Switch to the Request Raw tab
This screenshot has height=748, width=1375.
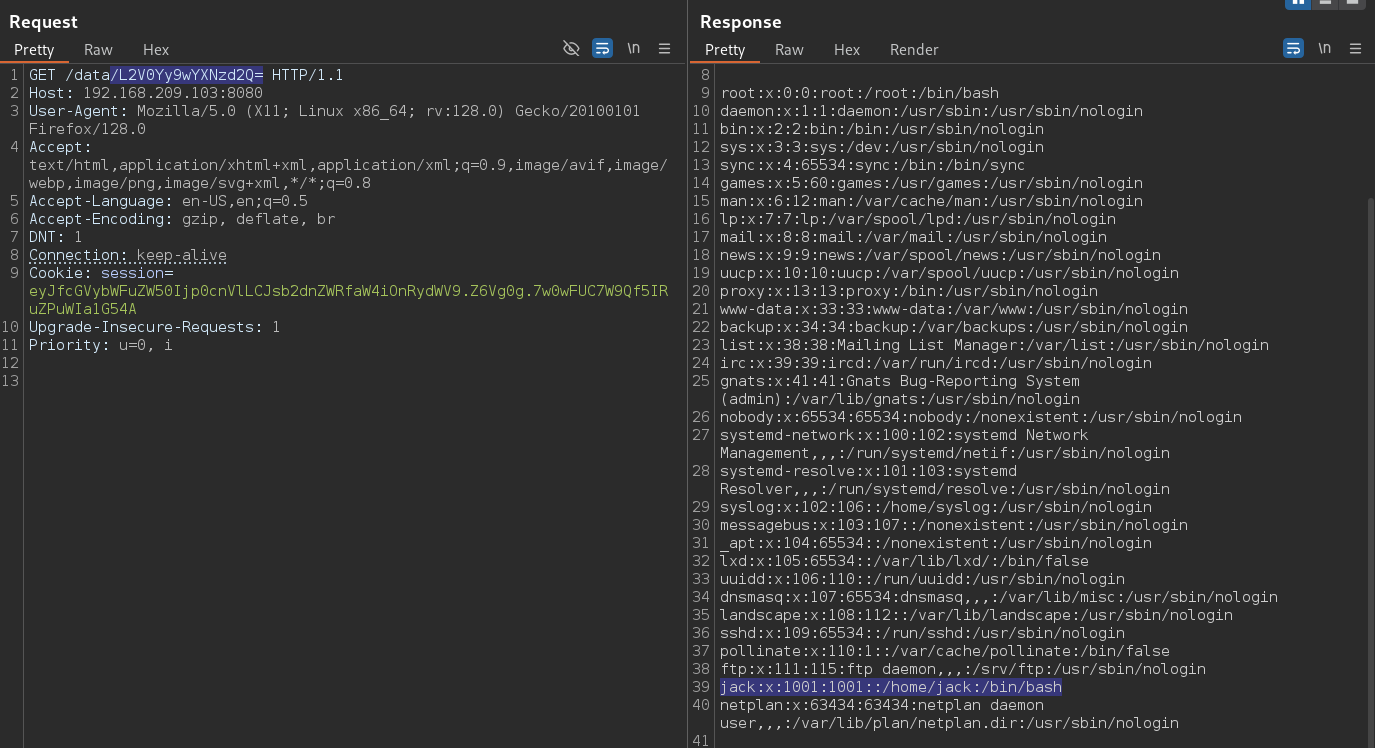point(98,49)
